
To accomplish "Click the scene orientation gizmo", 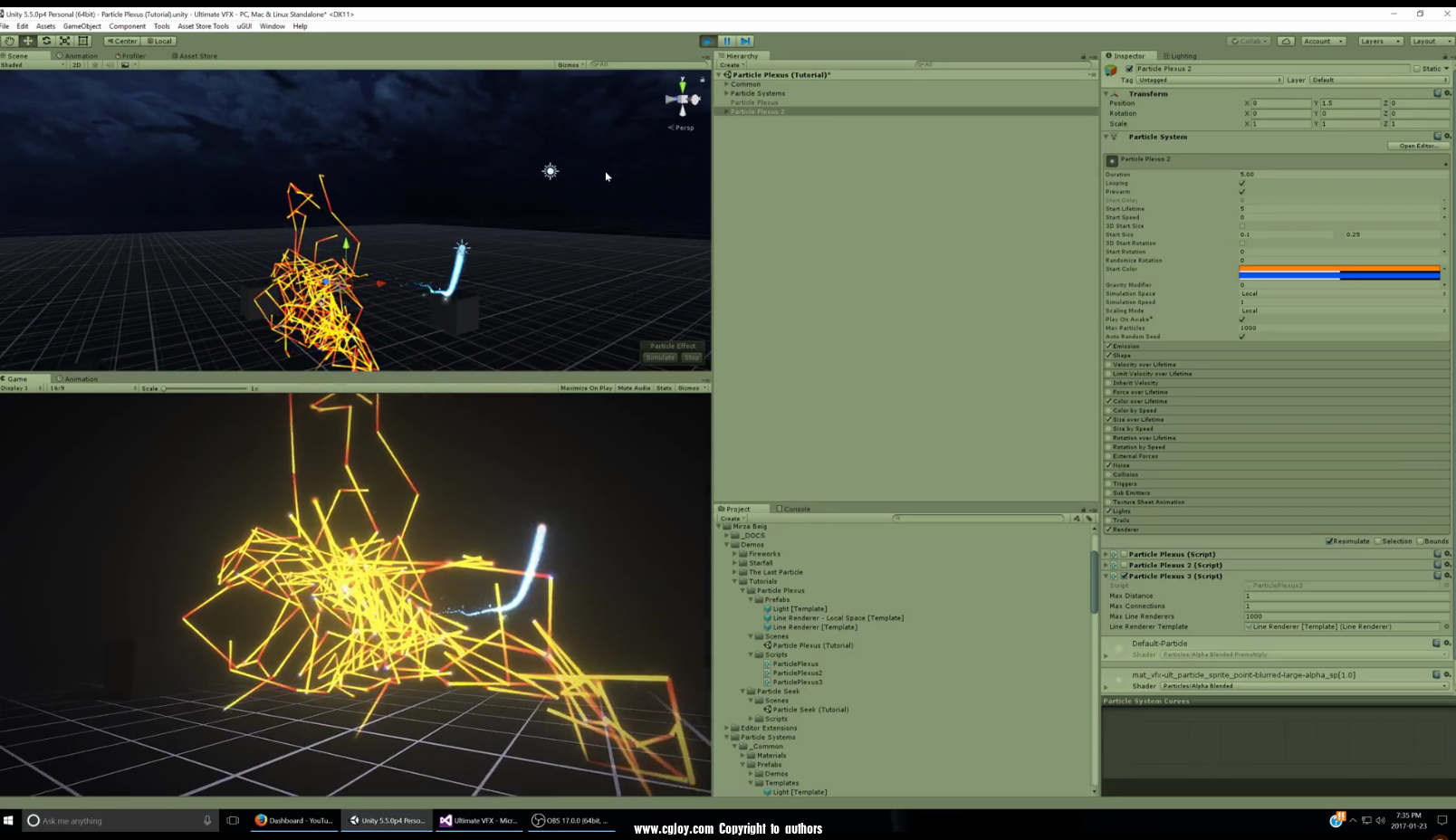I will coord(683,98).
